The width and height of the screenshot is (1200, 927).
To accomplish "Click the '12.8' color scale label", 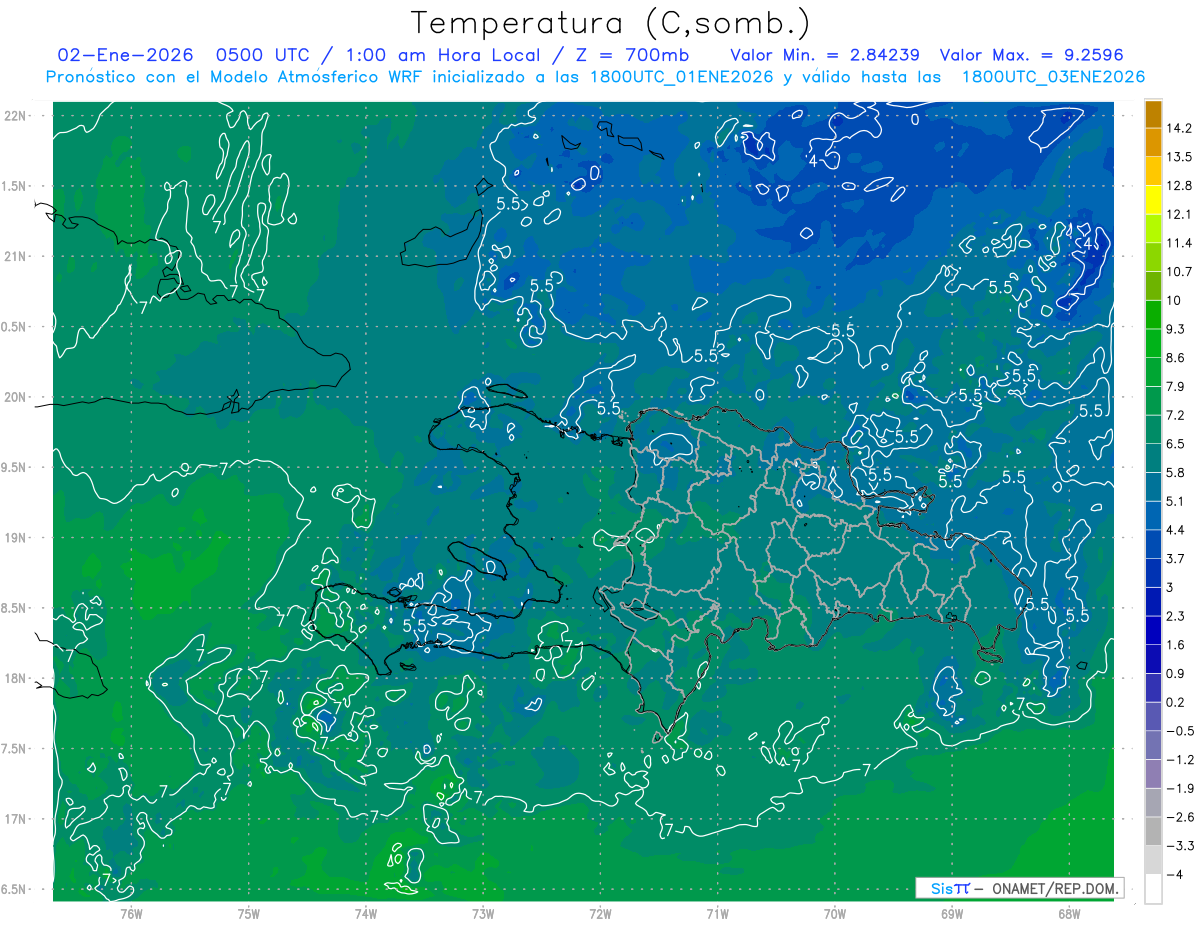I will [x=1180, y=185].
